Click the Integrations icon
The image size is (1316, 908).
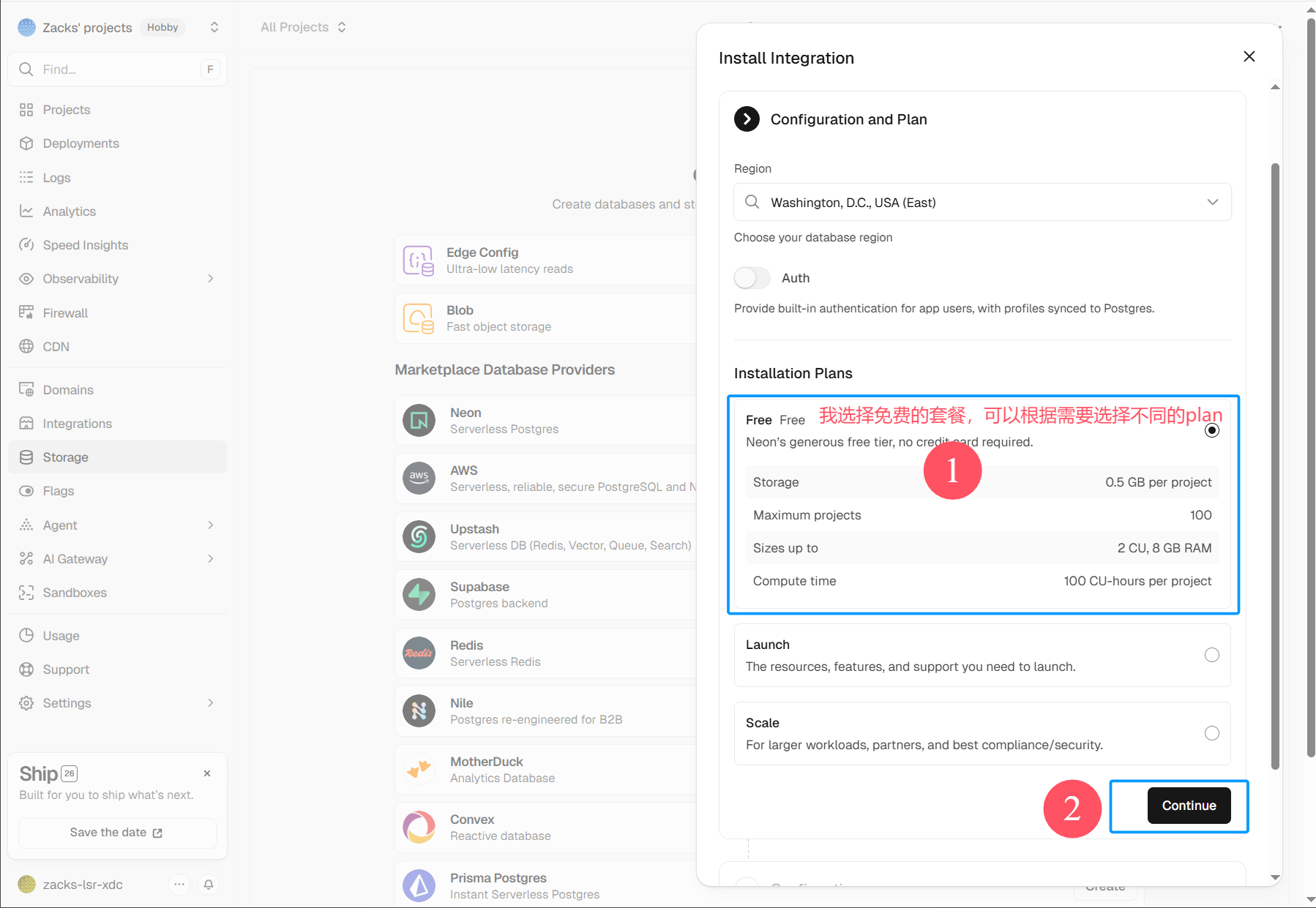click(x=26, y=424)
